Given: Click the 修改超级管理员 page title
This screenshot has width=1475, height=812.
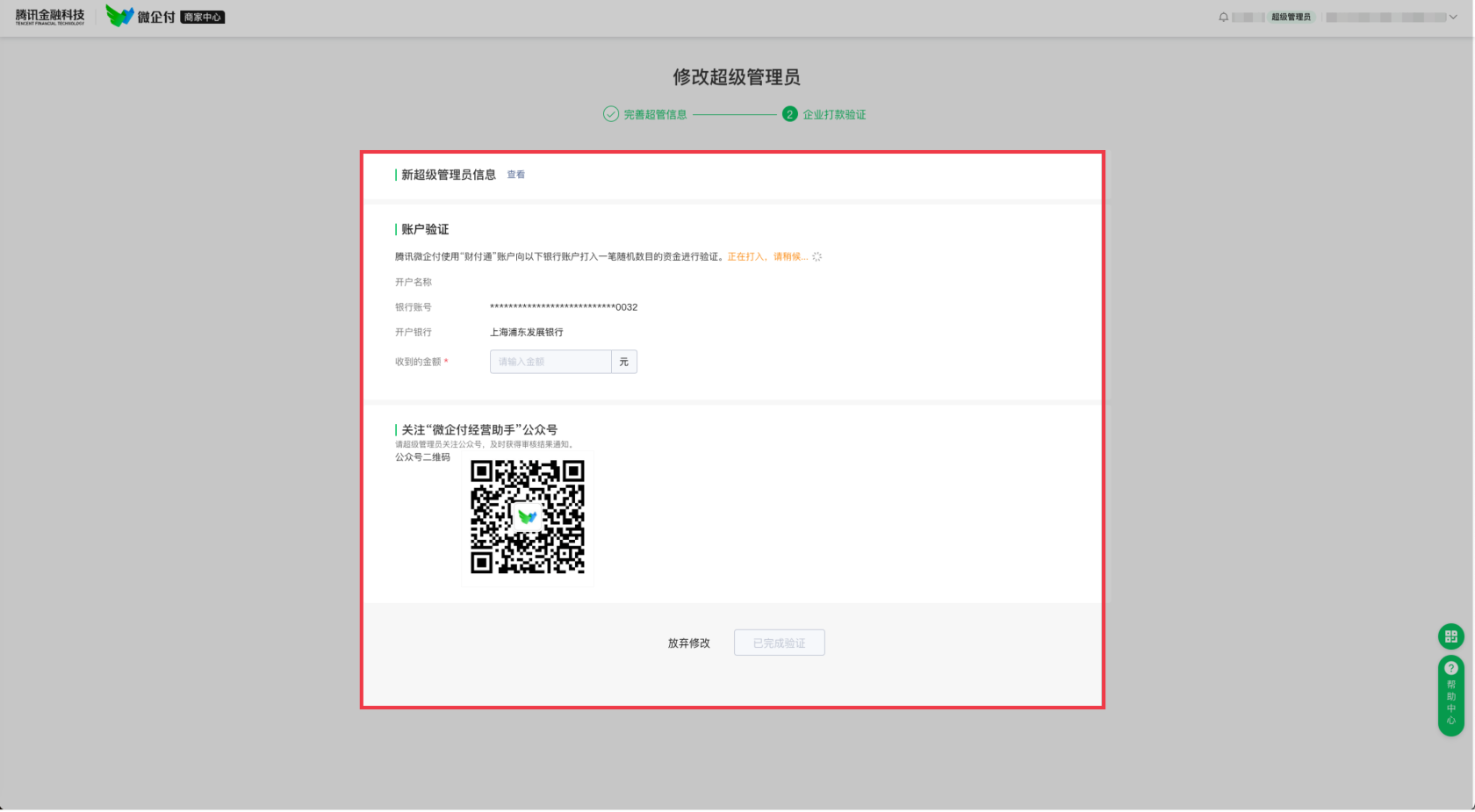Looking at the screenshot, I should point(737,77).
